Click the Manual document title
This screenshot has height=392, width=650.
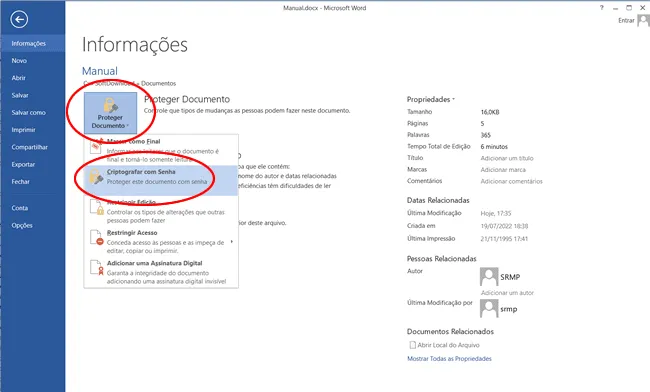(x=100, y=71)
